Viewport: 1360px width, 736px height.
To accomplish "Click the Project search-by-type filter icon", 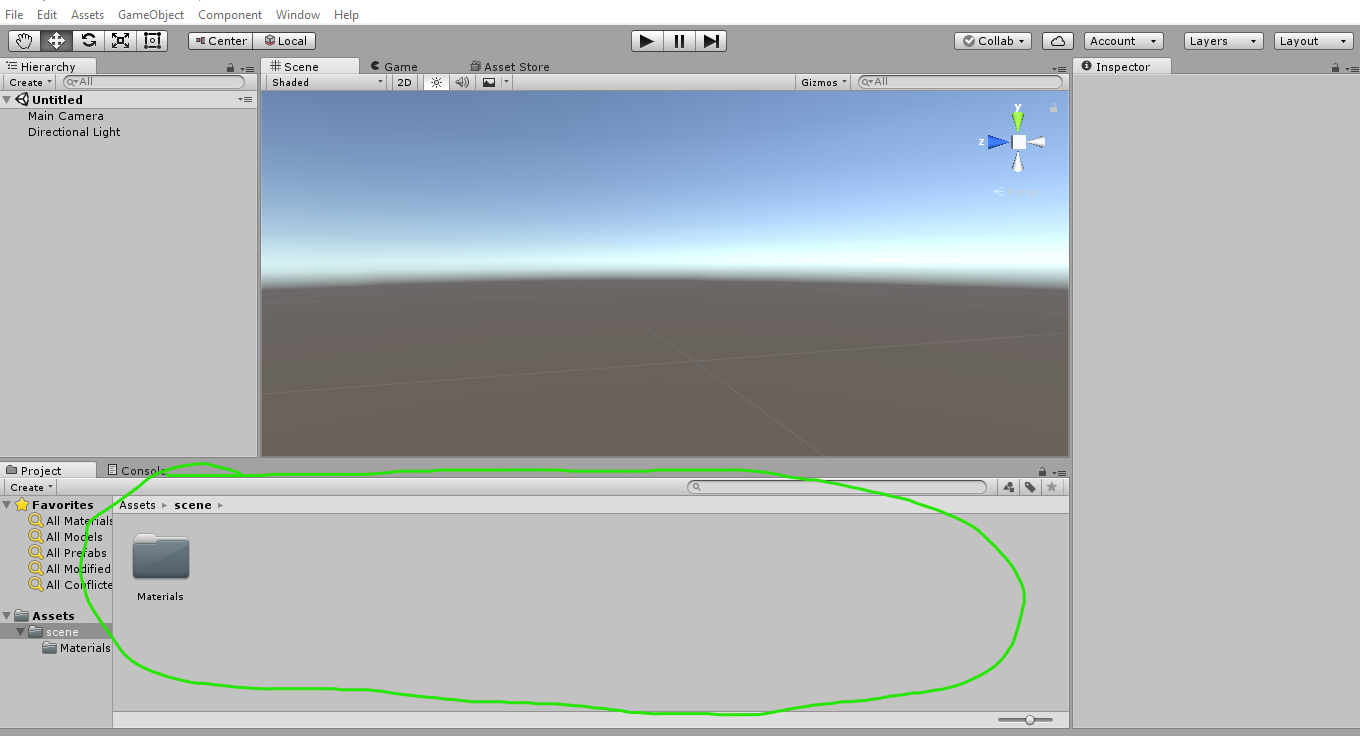I will click(1008, 487).
